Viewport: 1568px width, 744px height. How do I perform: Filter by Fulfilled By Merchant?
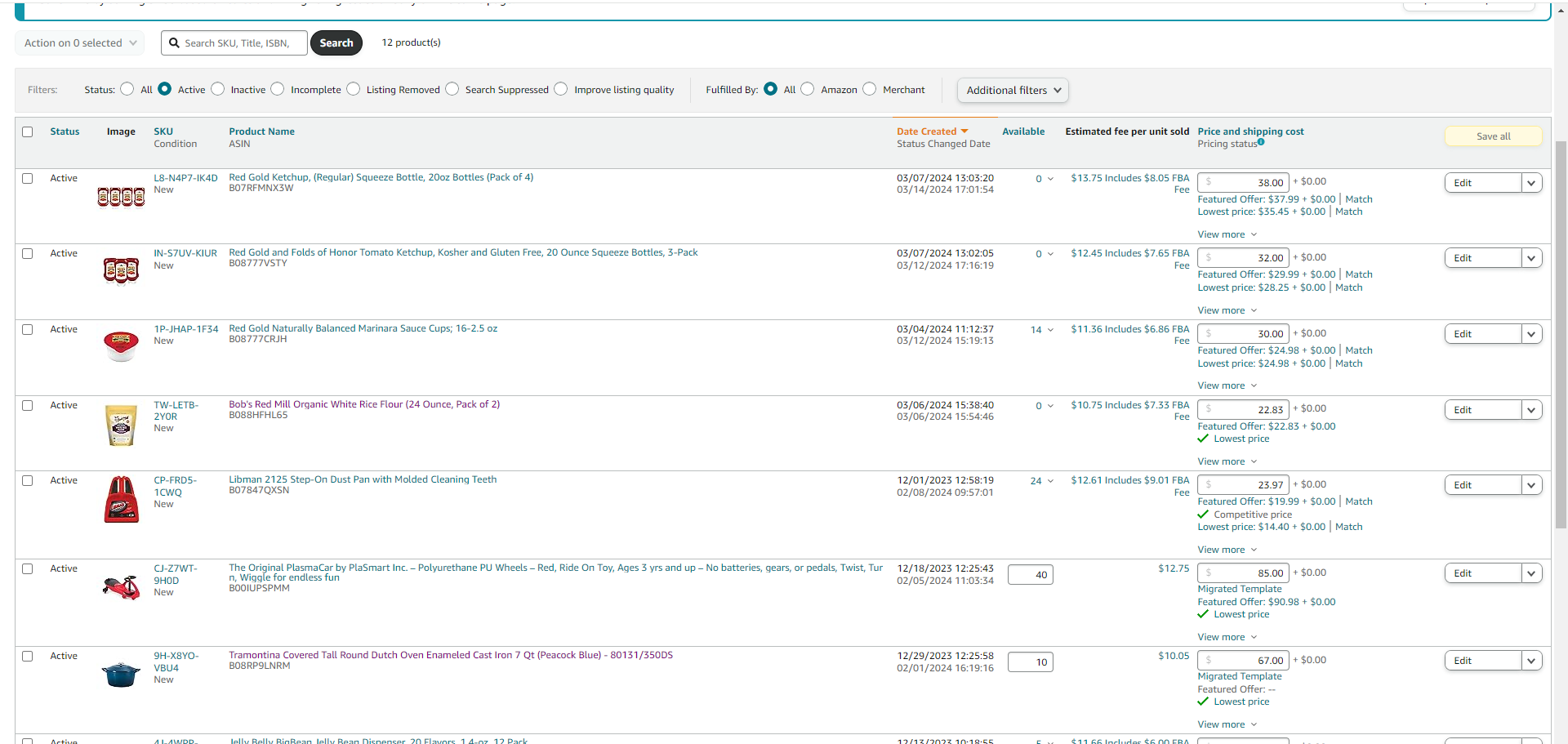click(870, 89)
